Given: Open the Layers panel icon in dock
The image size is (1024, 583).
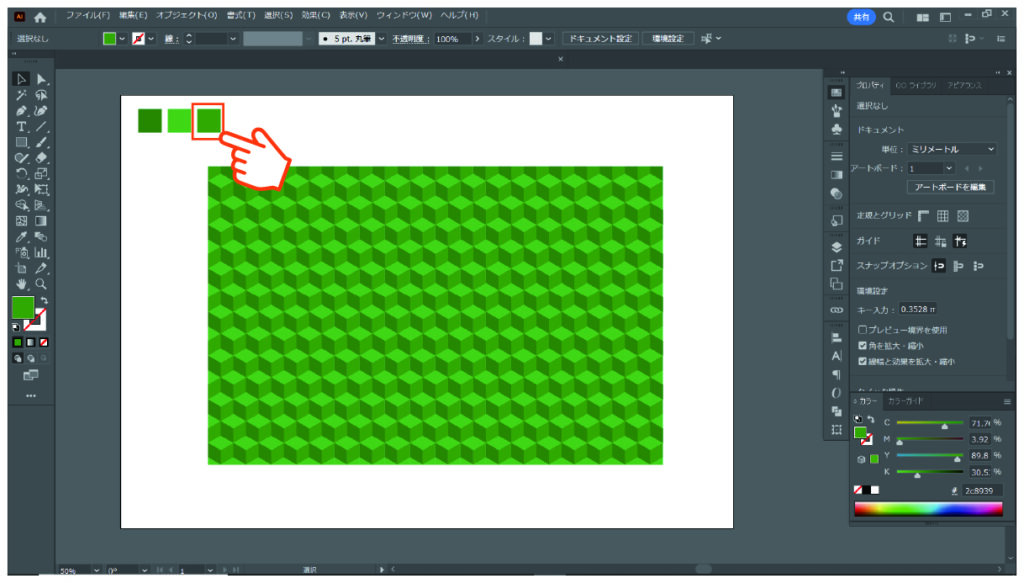Looking at the screenshot, I should 837,247.
